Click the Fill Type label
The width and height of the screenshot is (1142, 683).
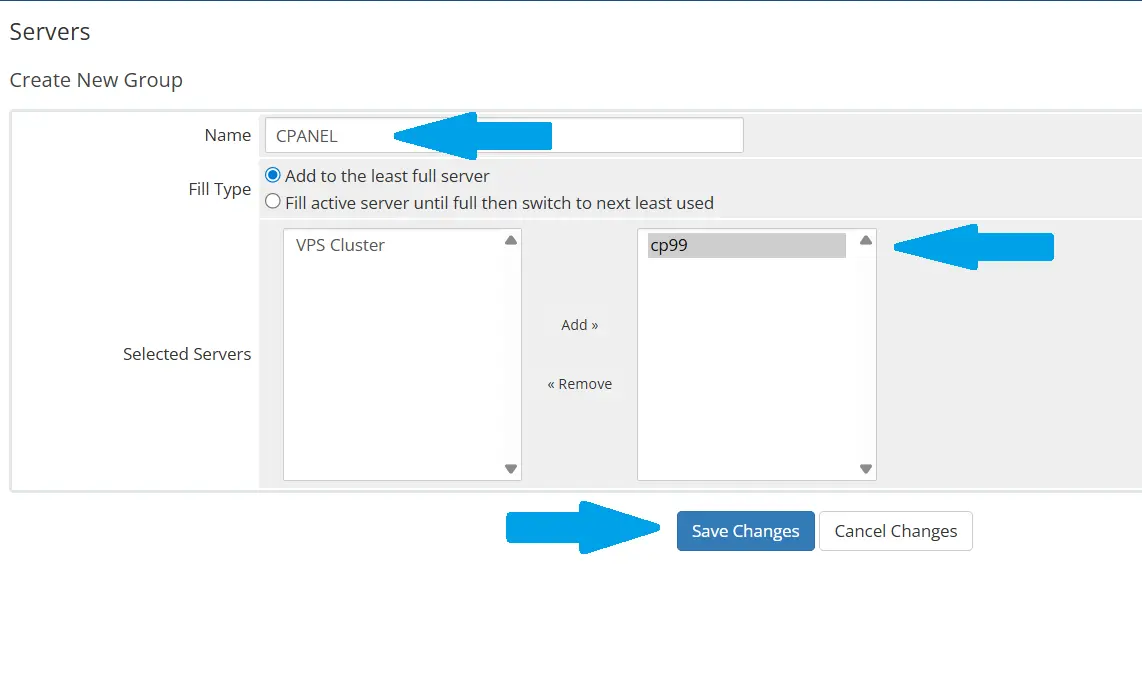[x=219, y=189]
